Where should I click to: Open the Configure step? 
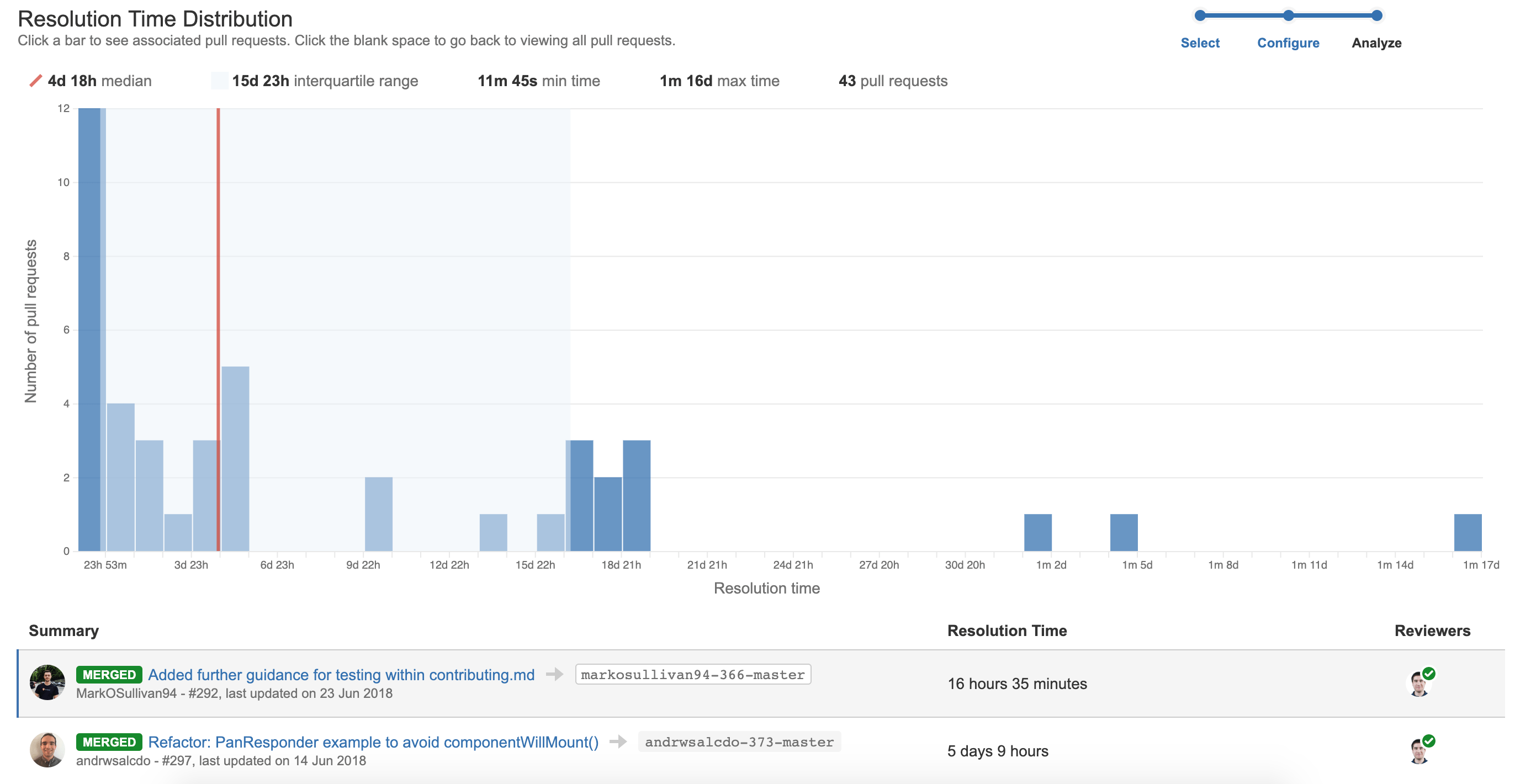(x=1289, y=43)
